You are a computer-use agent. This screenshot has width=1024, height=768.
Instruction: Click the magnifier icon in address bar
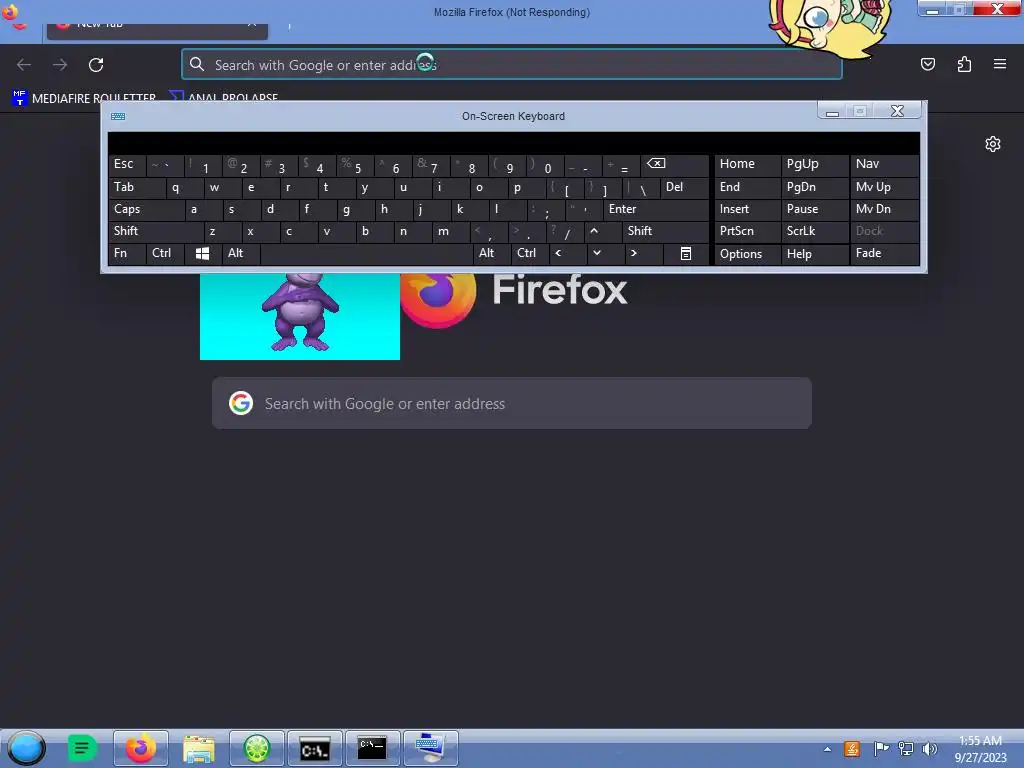click(197, 64)
